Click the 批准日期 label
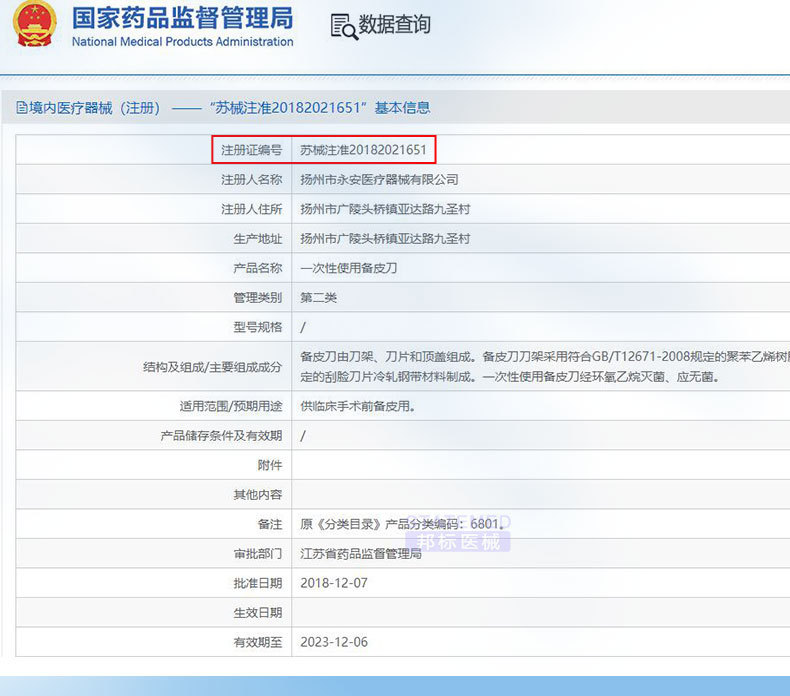The height and width of the screenshot is (696, 790). pyautogui.click(x=257, y=584)
